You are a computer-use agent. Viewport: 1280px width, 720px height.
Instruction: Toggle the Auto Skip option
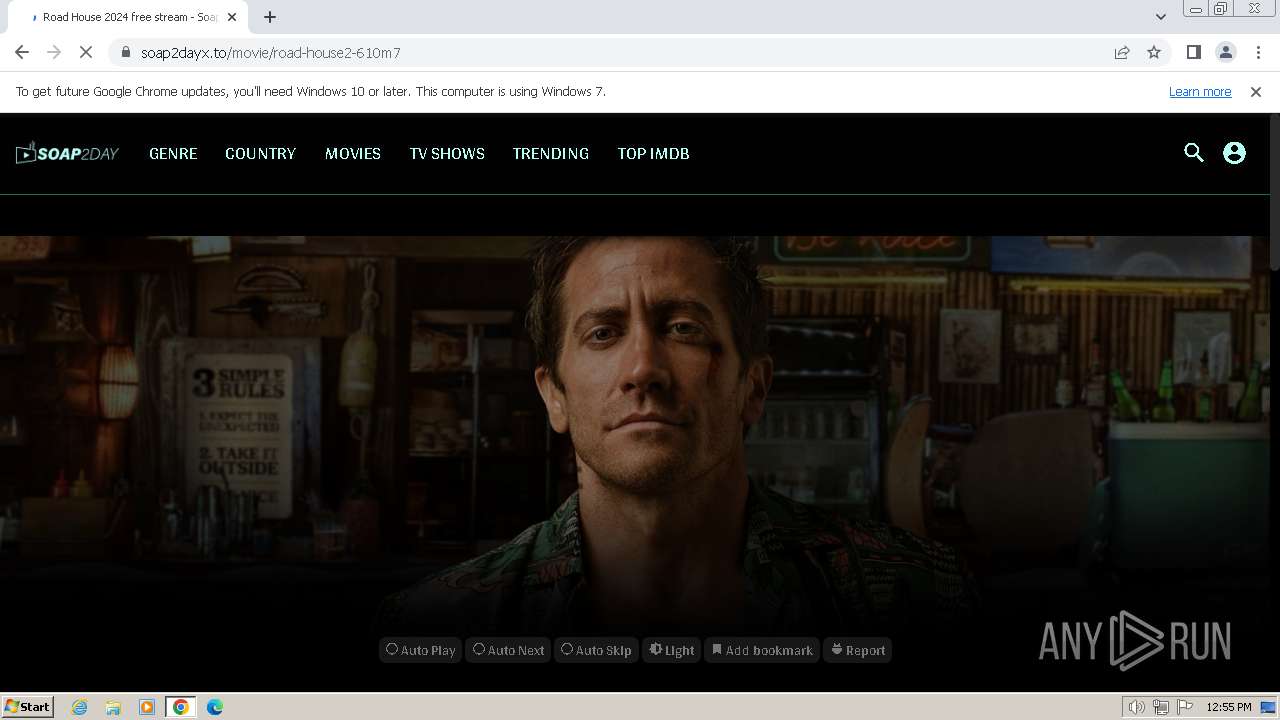596,650
